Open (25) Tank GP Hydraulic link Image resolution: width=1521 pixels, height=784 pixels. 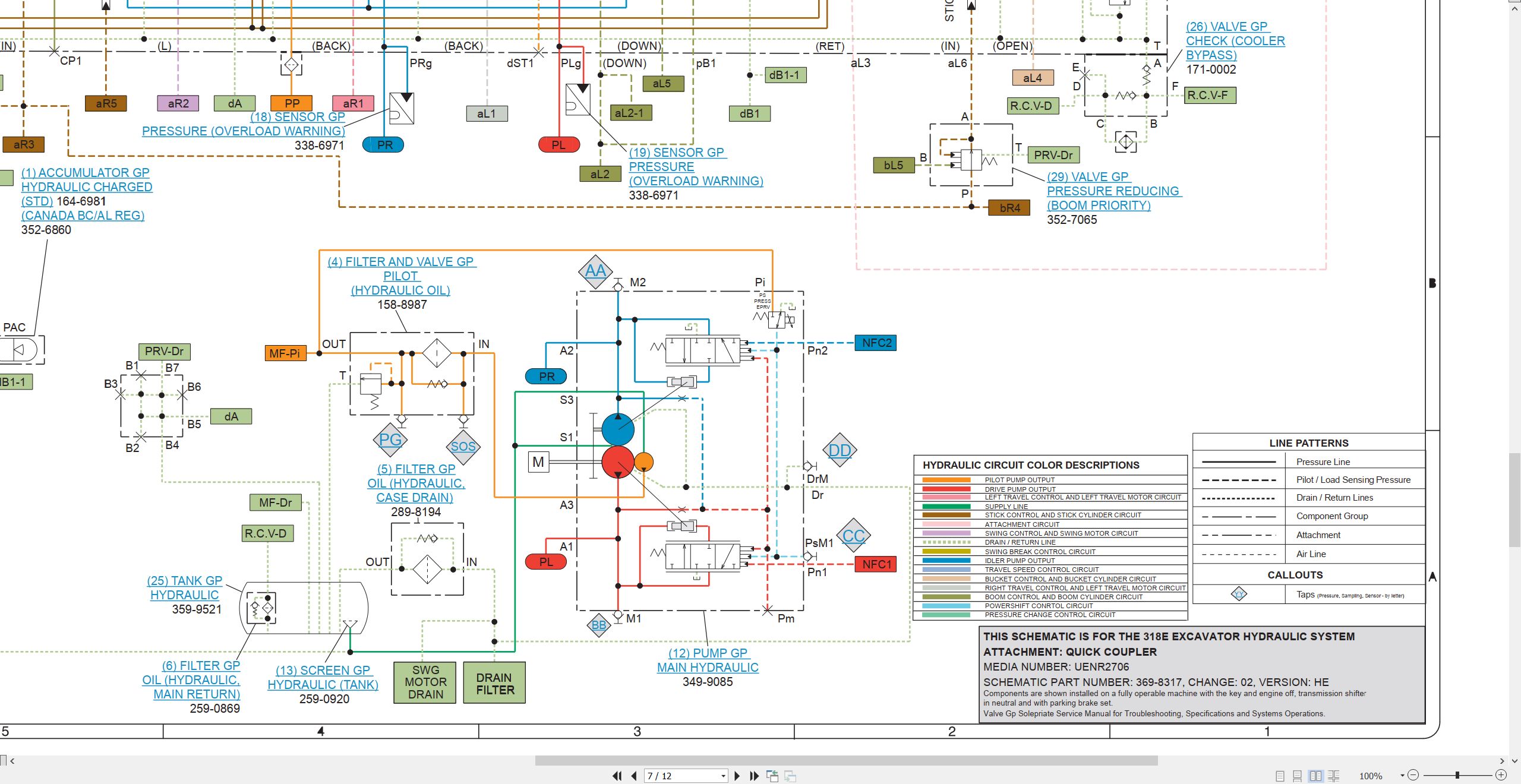185,588
